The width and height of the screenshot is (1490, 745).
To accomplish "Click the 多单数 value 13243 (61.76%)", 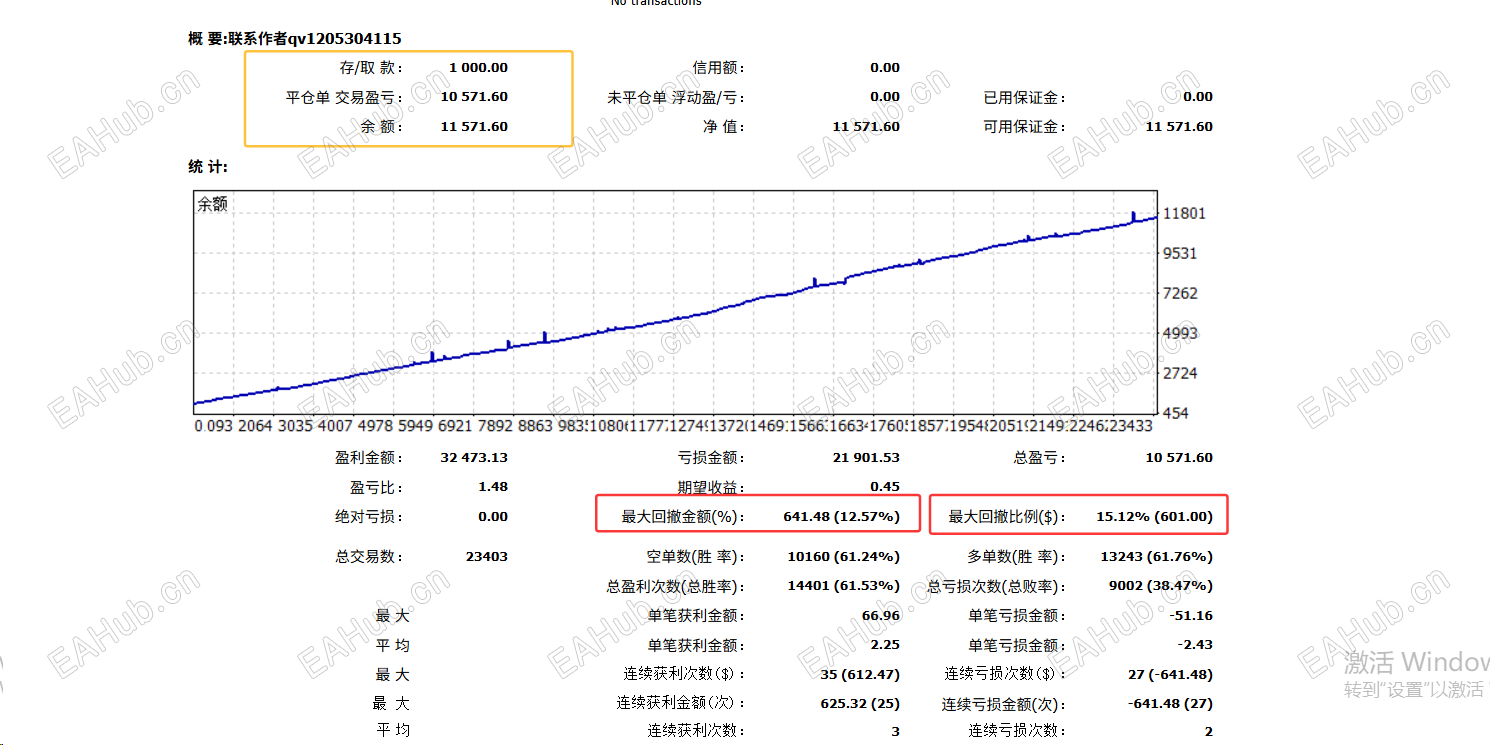I will 1157,557.
